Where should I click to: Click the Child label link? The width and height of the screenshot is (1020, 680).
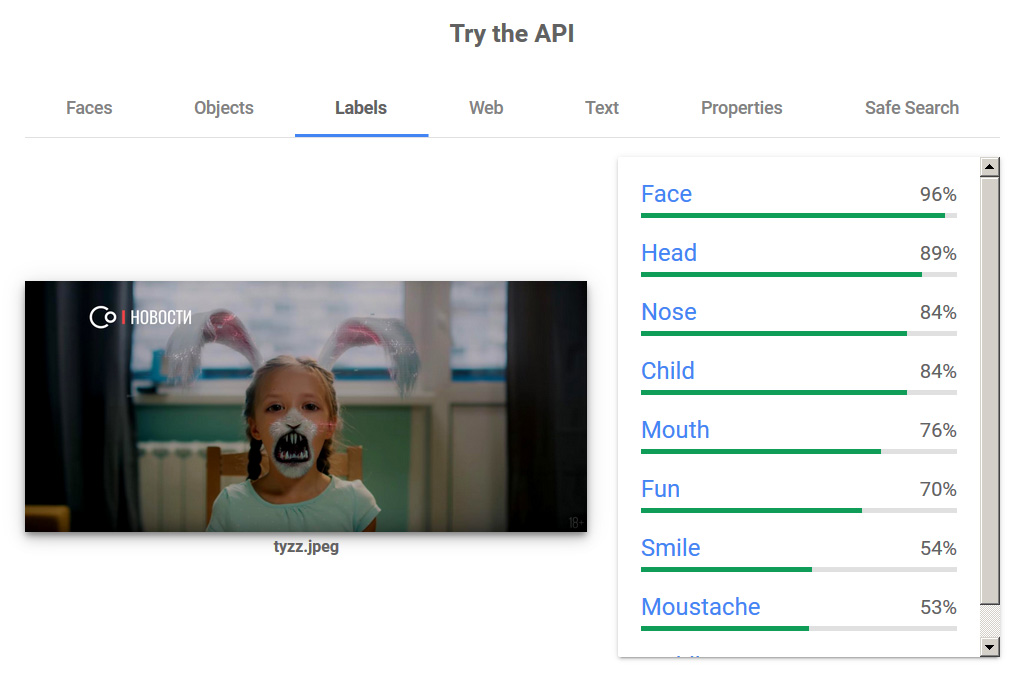click(x=667, y=371)
